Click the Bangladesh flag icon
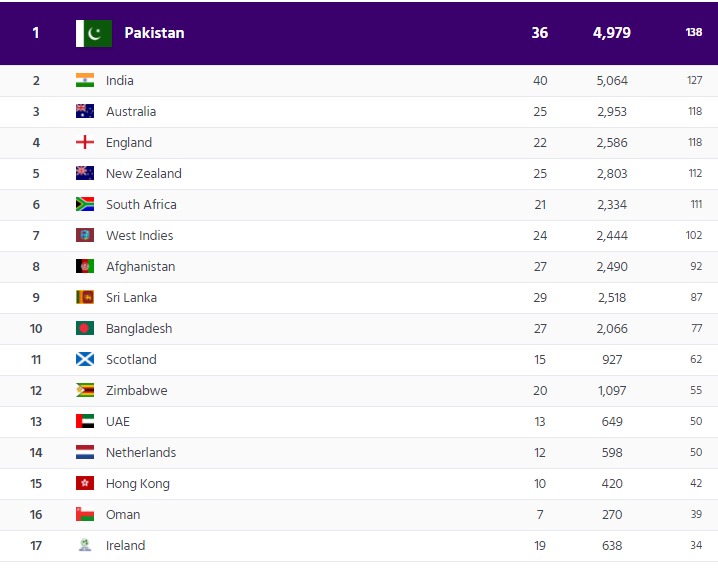 pos(85,329)
